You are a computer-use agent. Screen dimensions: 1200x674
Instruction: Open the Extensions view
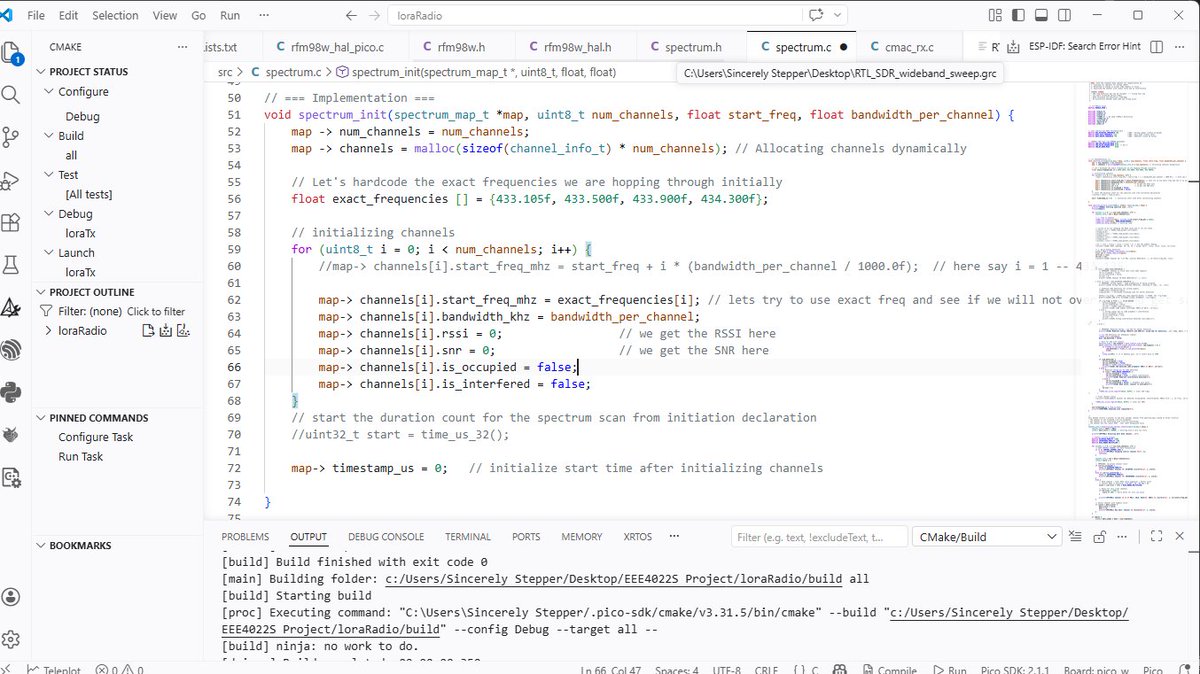pyautogui.click(x=11, y=223)
